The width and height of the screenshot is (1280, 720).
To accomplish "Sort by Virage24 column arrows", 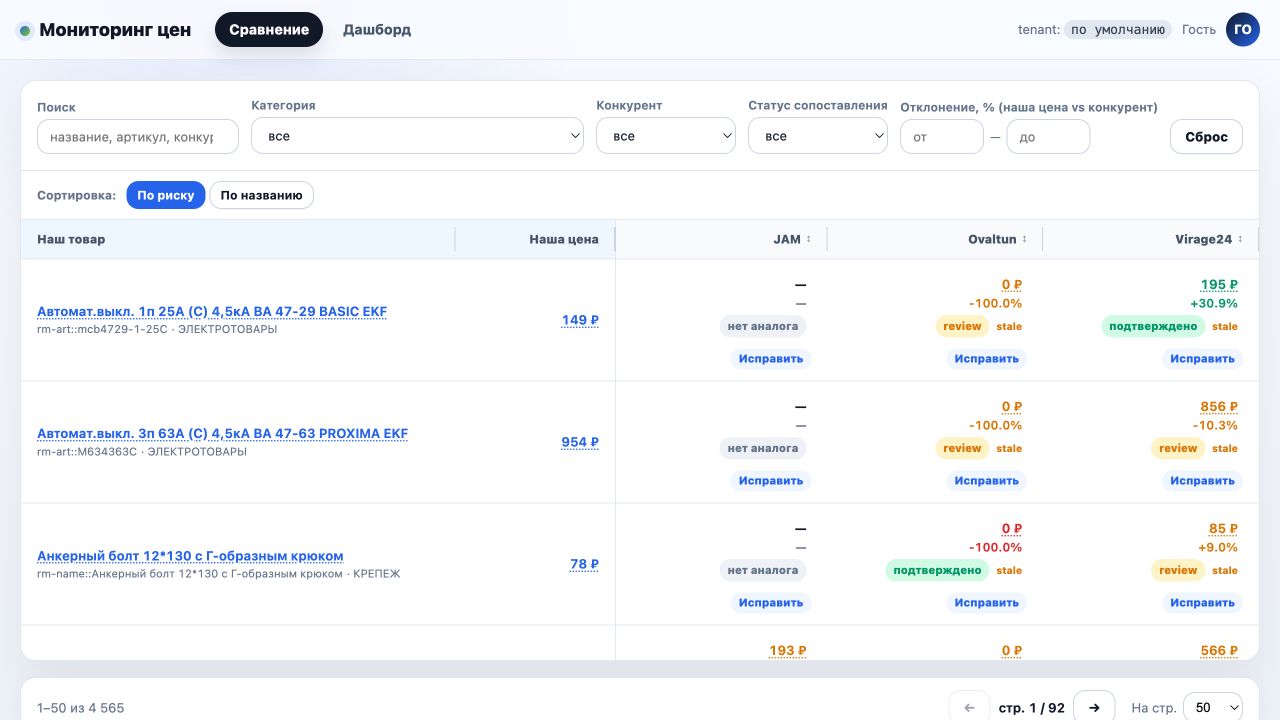I will 1240,239.
